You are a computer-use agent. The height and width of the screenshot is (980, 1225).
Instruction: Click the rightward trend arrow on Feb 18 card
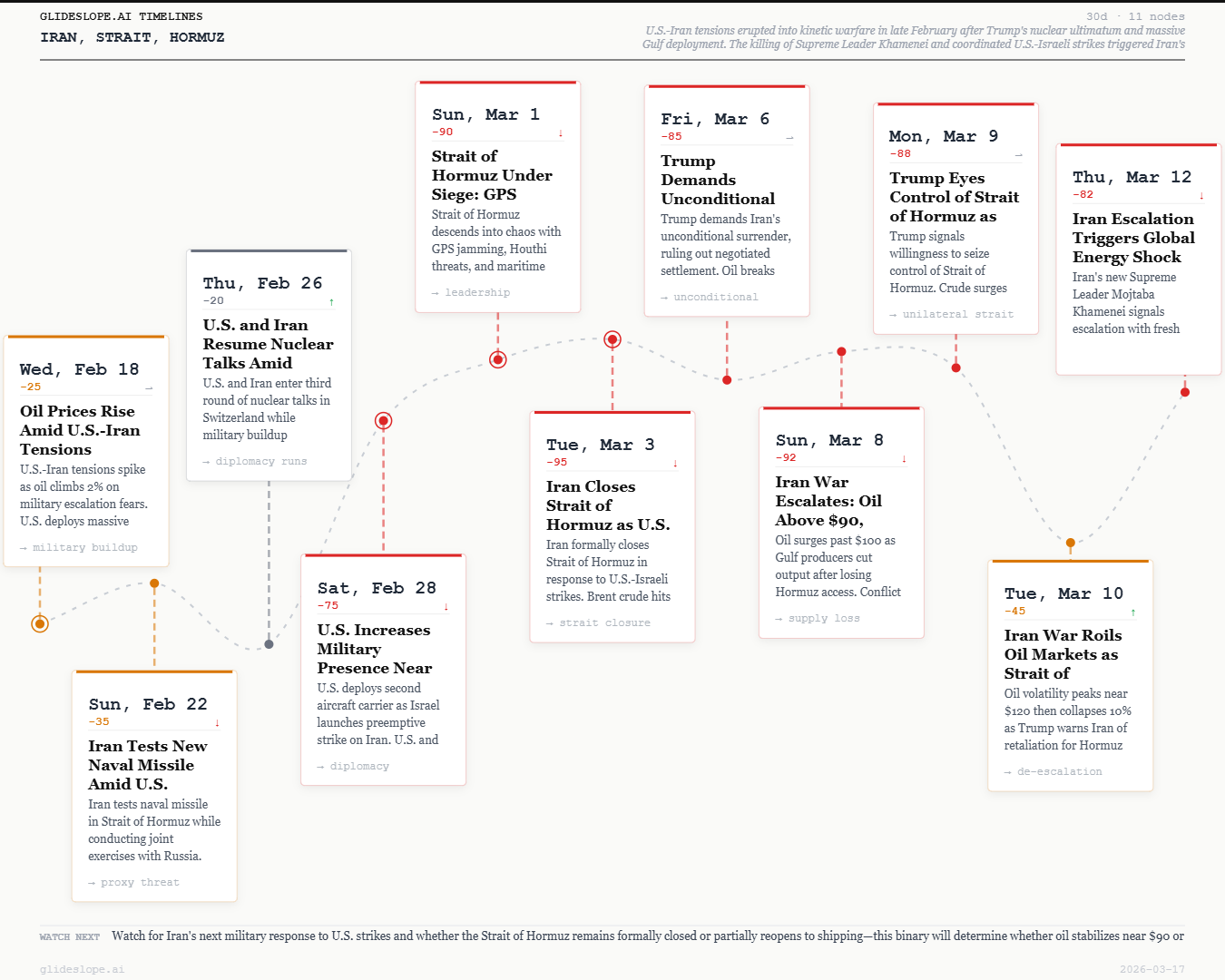click(x=148, y=387)
